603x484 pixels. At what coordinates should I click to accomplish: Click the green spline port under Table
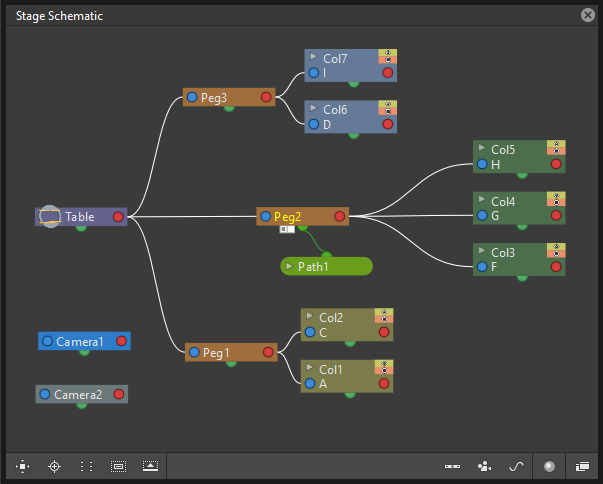pos(81,228)
